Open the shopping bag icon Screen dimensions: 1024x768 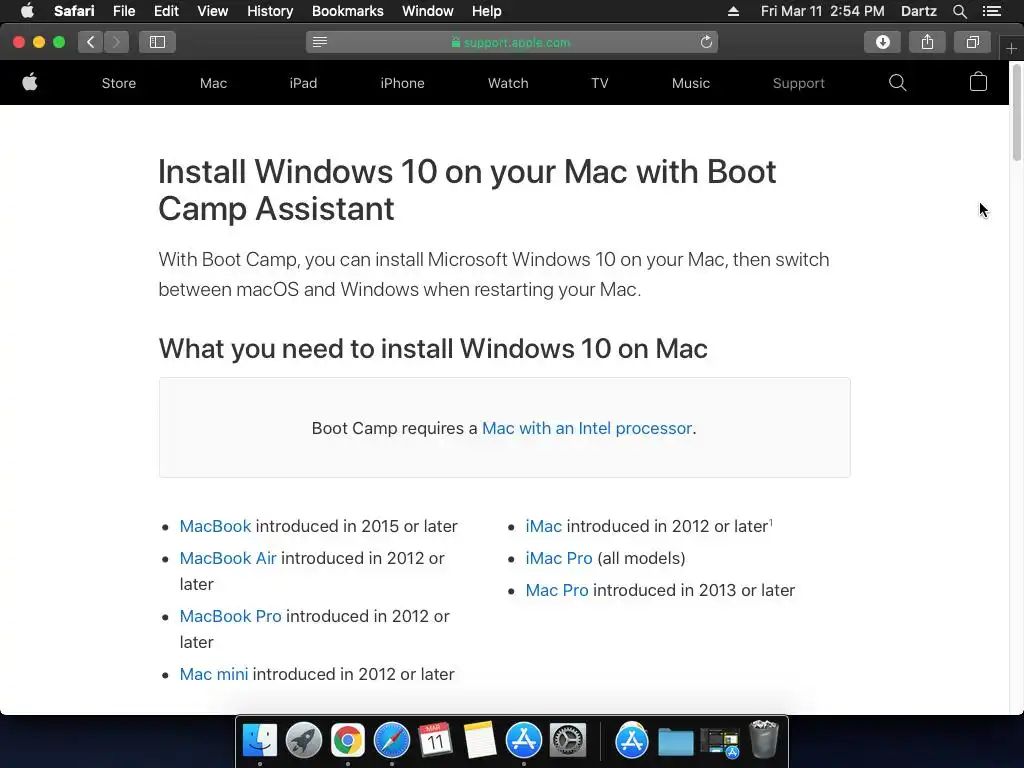978,82
